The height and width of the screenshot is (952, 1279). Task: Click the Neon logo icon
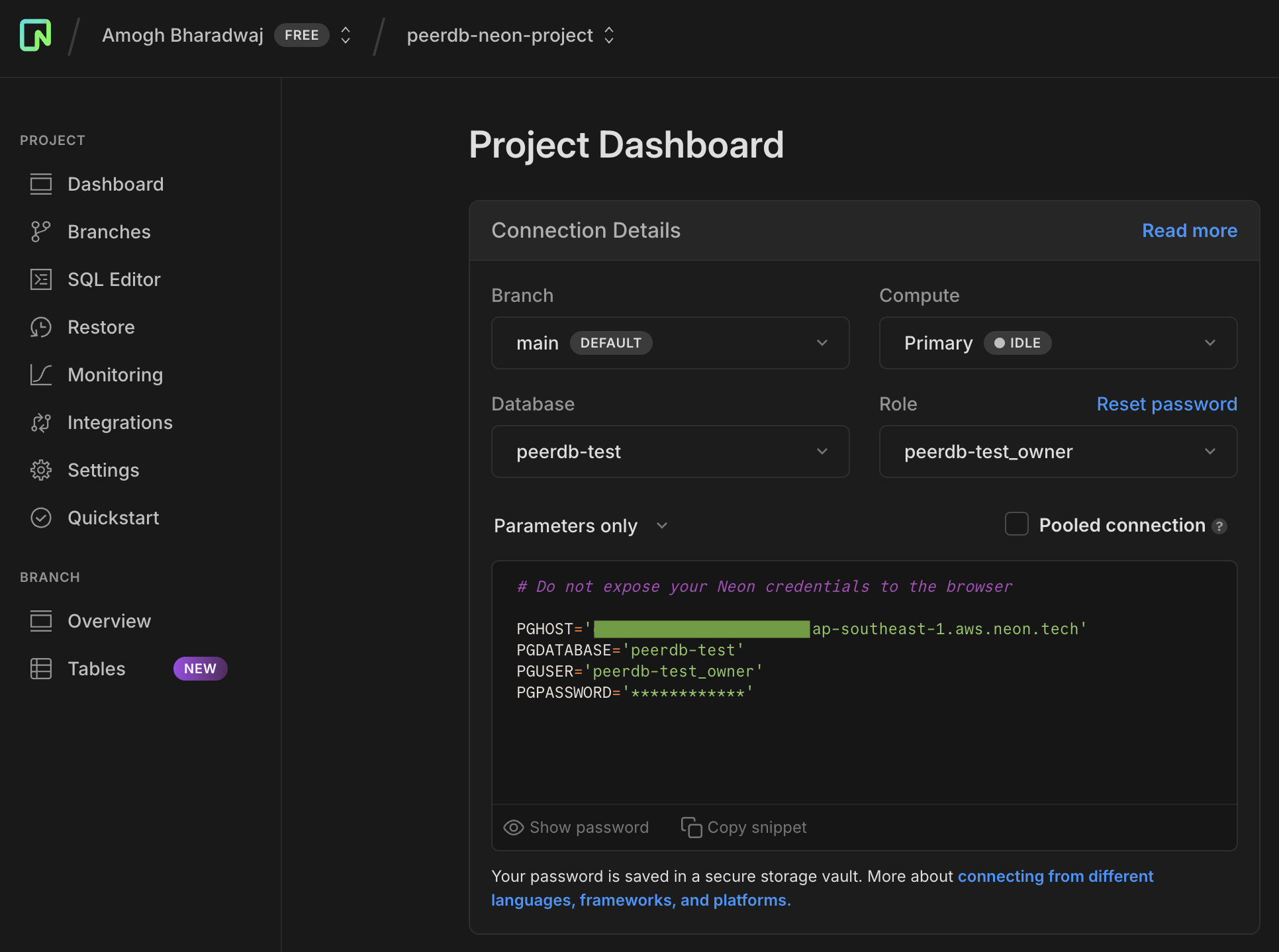36,35
